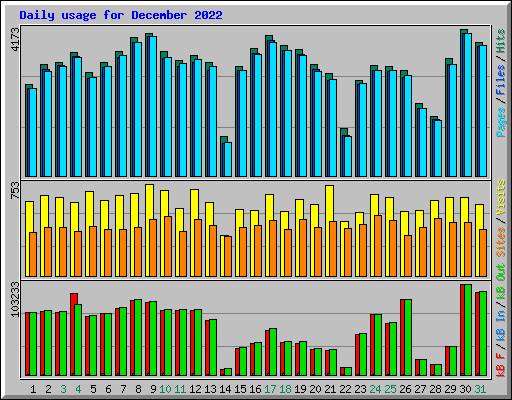The image size is (512, 400).
Task: Click day label 12 on the x-axis
Action: (x=195, y=389)
